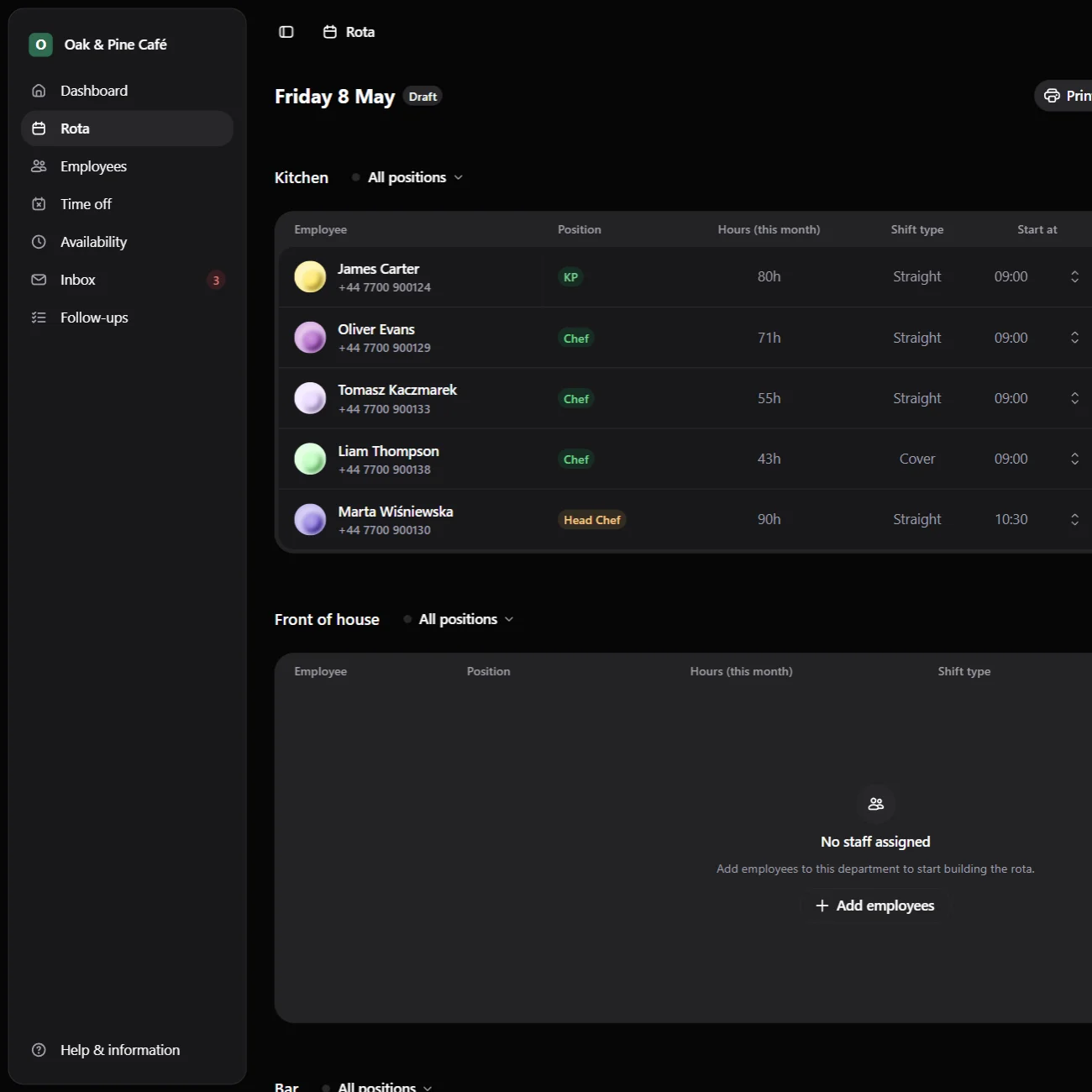Open Help & information
Image resolution: width=1092 pixels, height=1092 pixels.
[127, 1050]
